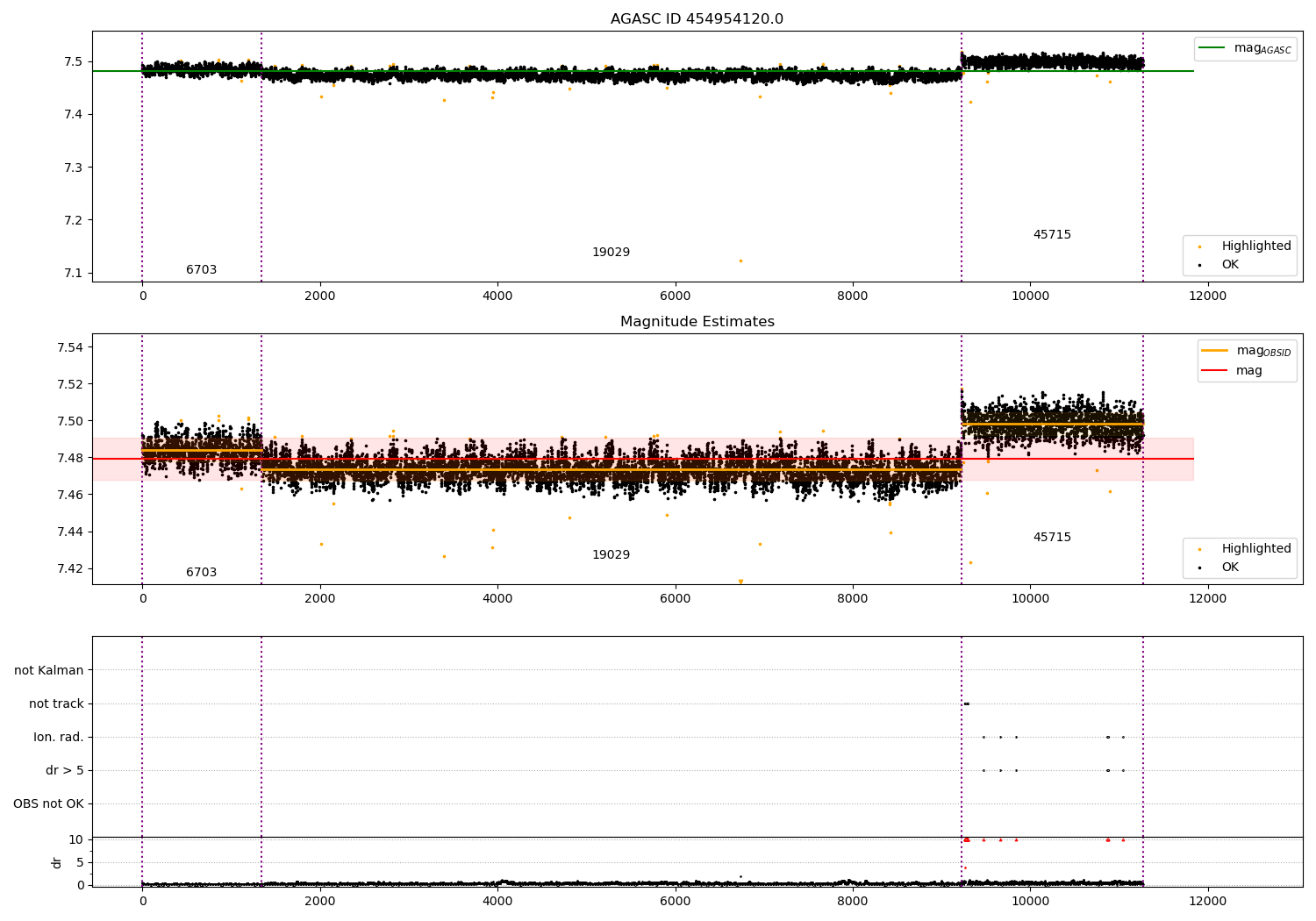Click the 5 tick on the dr axis

(81, 862)
